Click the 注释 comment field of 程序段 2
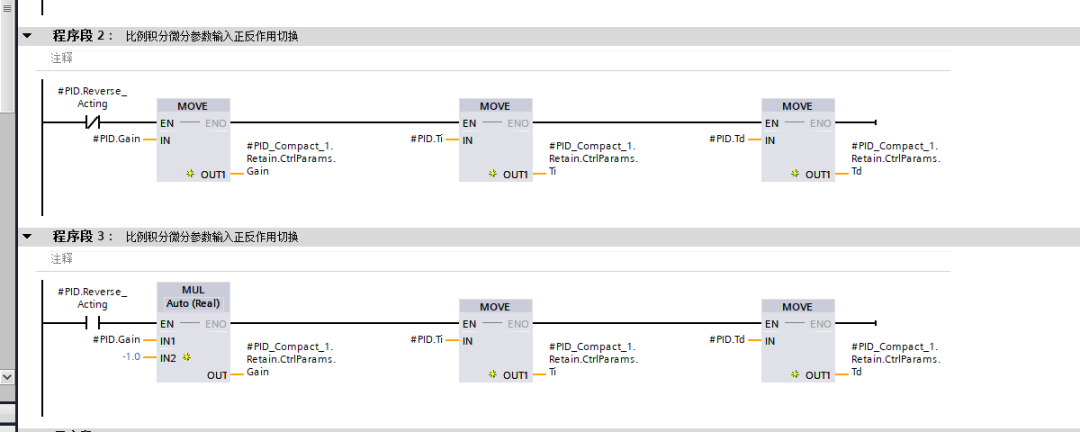 493,59
